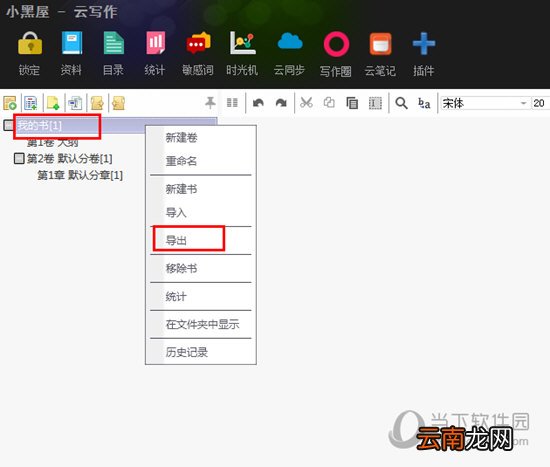Click the undo arrow icon
Image resolution: width=550 pixels, height=467 pixels.
point(258,103)
